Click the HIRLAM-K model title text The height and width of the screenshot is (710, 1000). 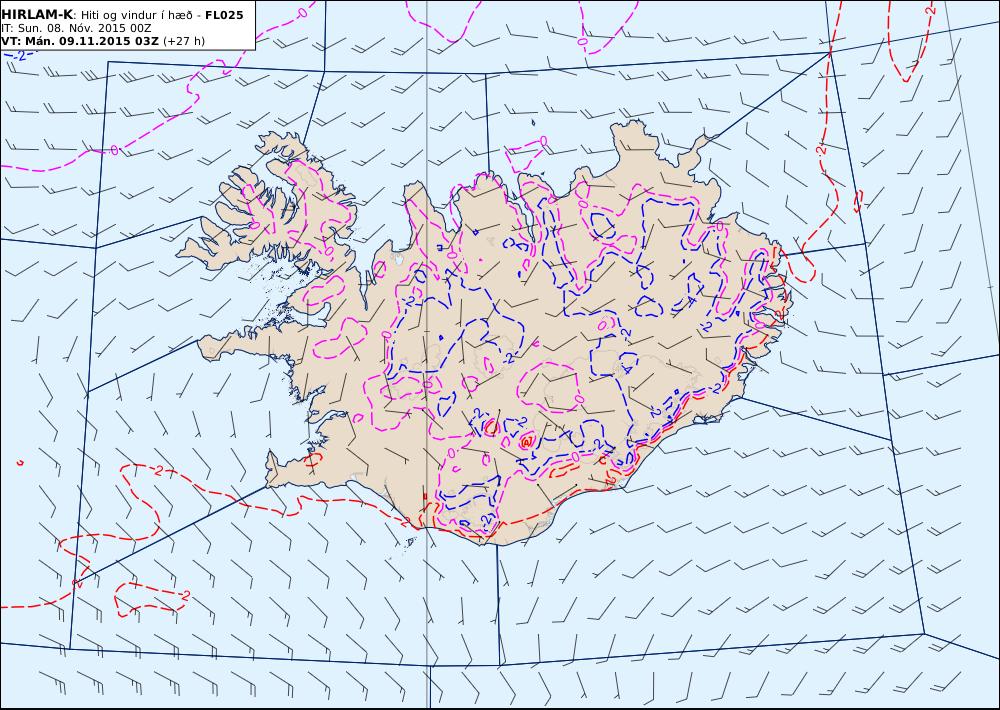pyautogui.click(x=38, y=15)
